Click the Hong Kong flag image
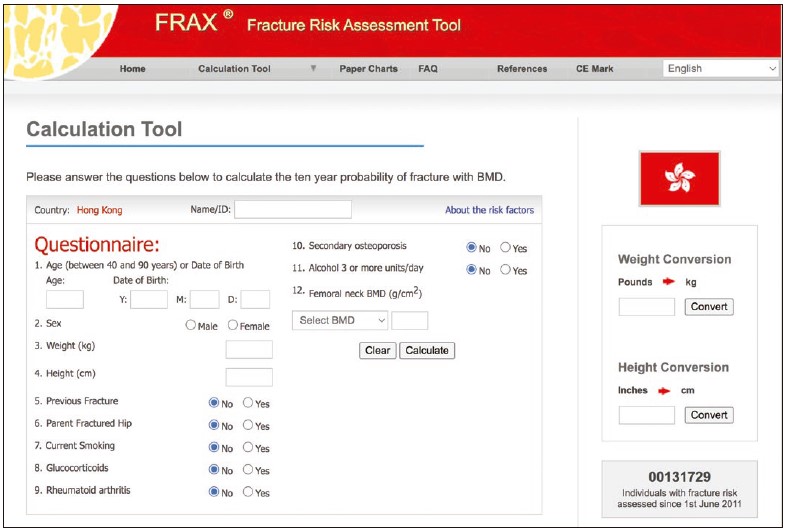 click(680, 179)
